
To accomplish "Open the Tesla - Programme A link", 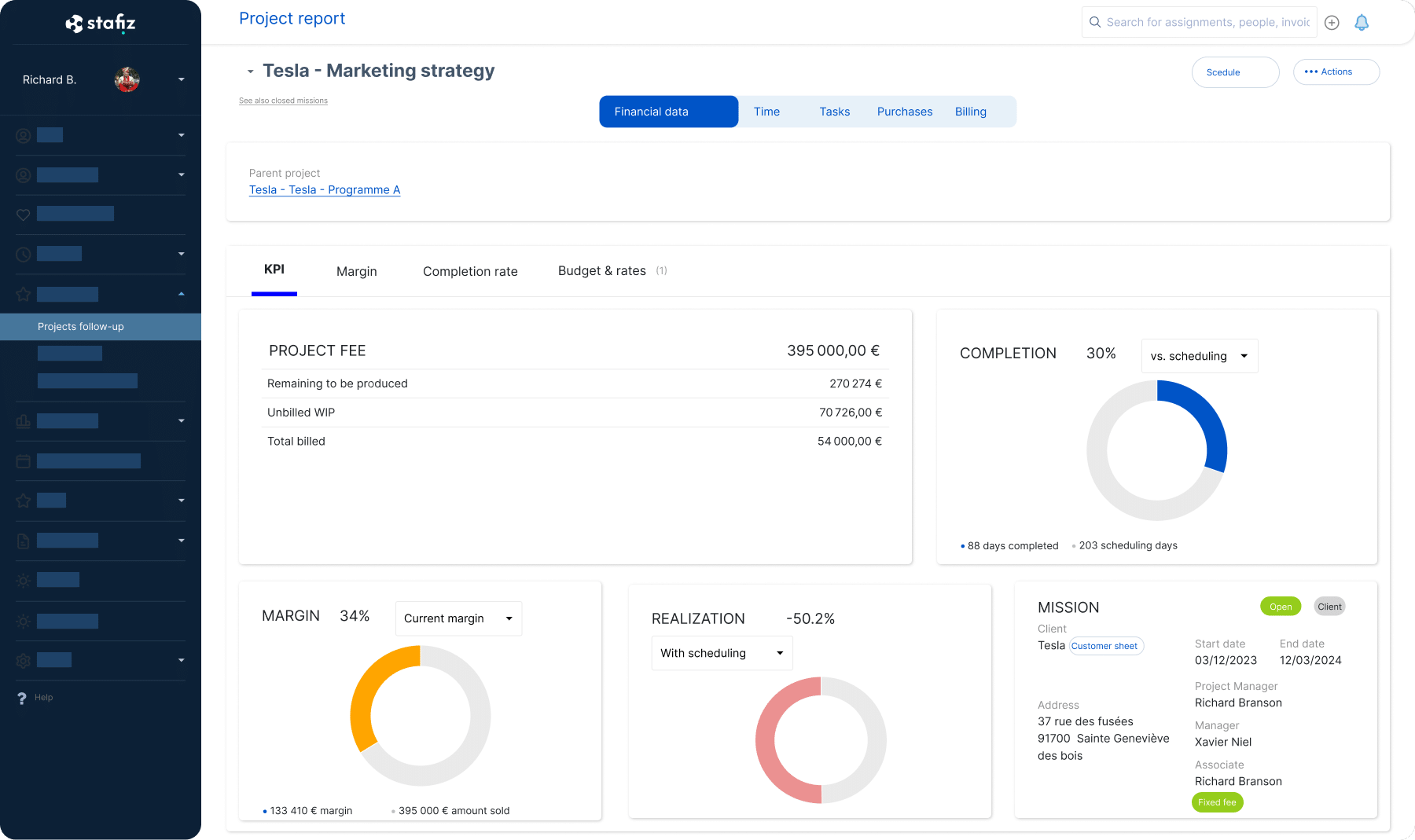I will point(325,190).
